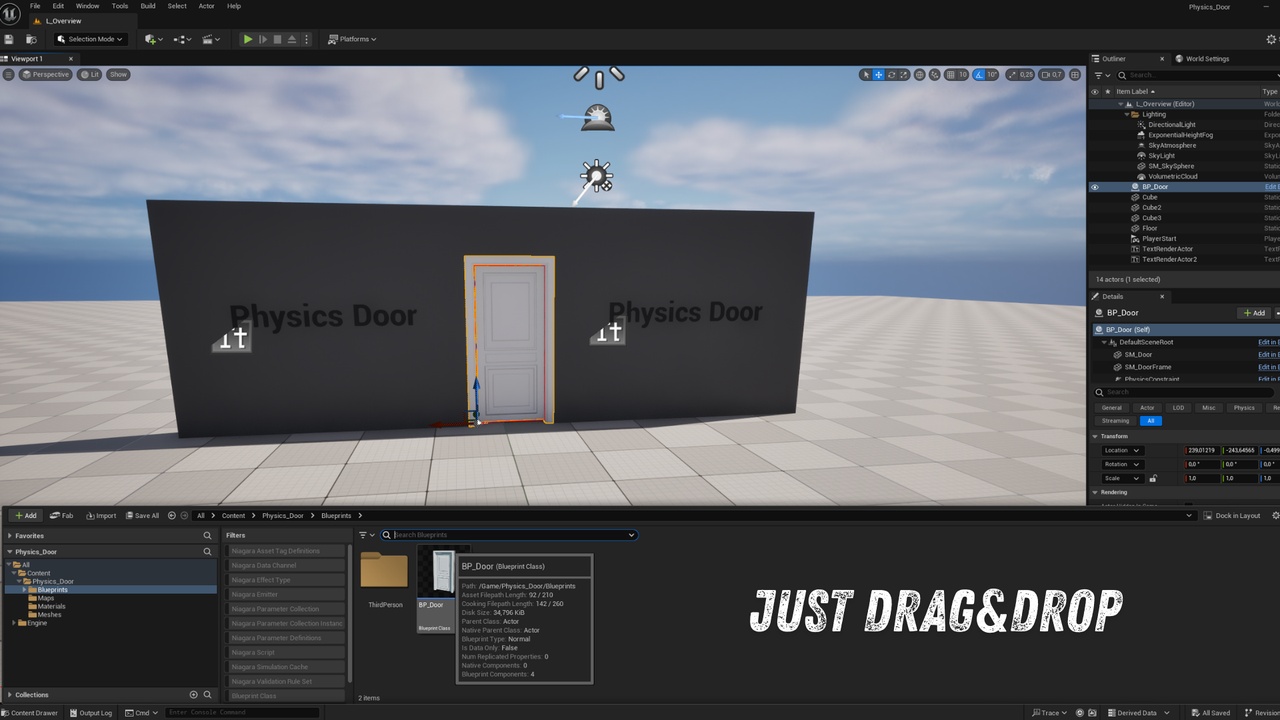Open the Build menu
This screenshot has width=1280, height=720.
point(148,6)
